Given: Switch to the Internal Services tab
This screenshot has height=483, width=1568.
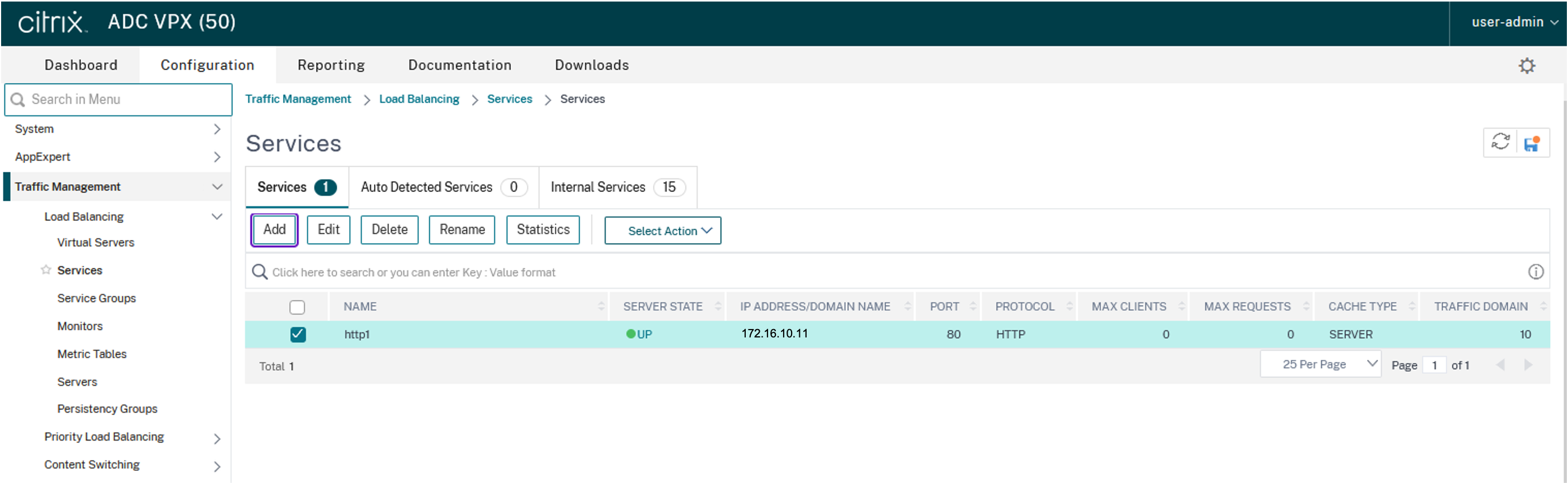Looking at the screenshot, I should tap(617, 187).
